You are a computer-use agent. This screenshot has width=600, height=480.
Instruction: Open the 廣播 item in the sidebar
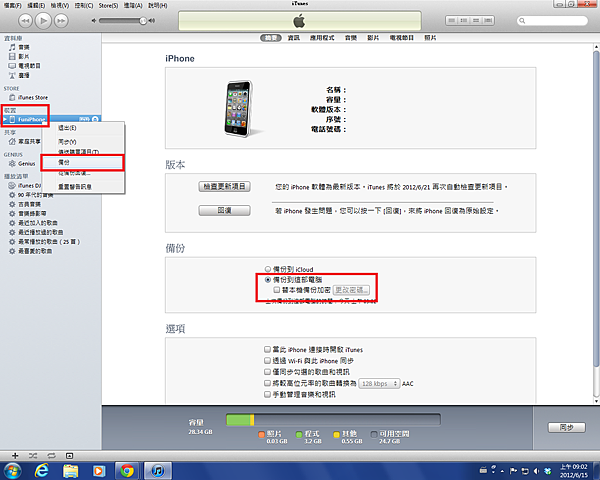[24, 75]
